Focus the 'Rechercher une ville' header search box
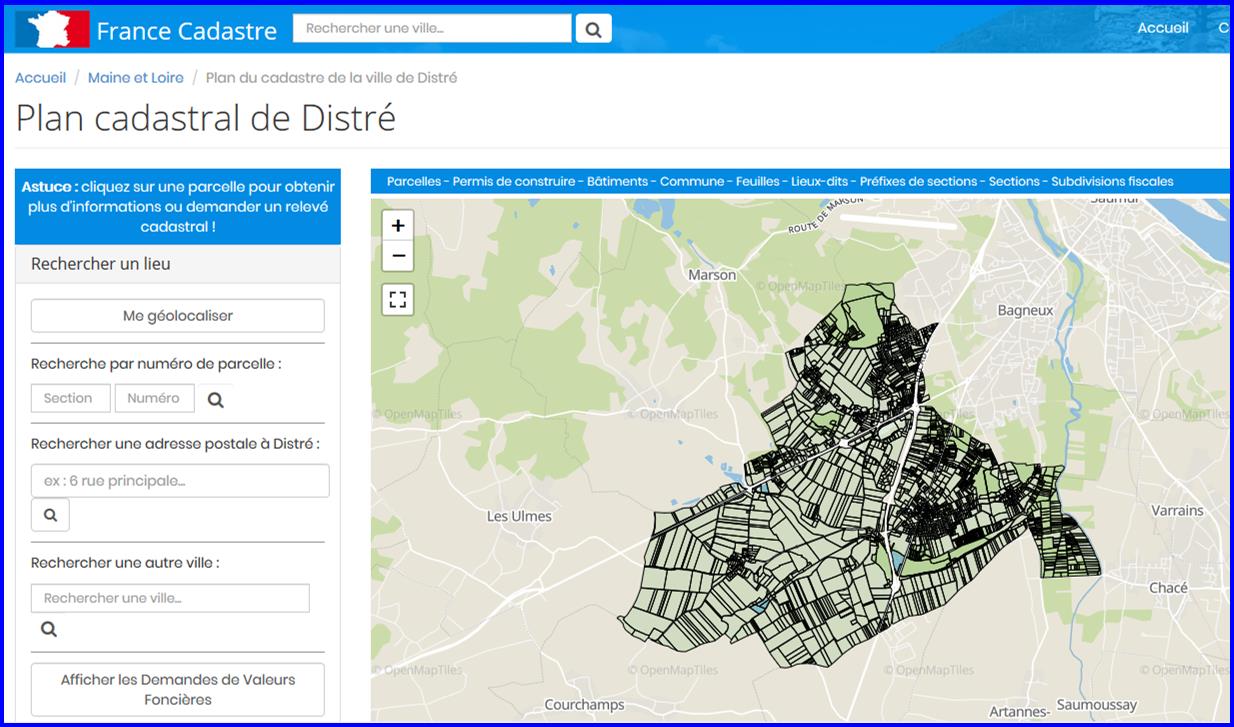The width and height of the screenshot is (1234, 727). click(x=432, y=28)
